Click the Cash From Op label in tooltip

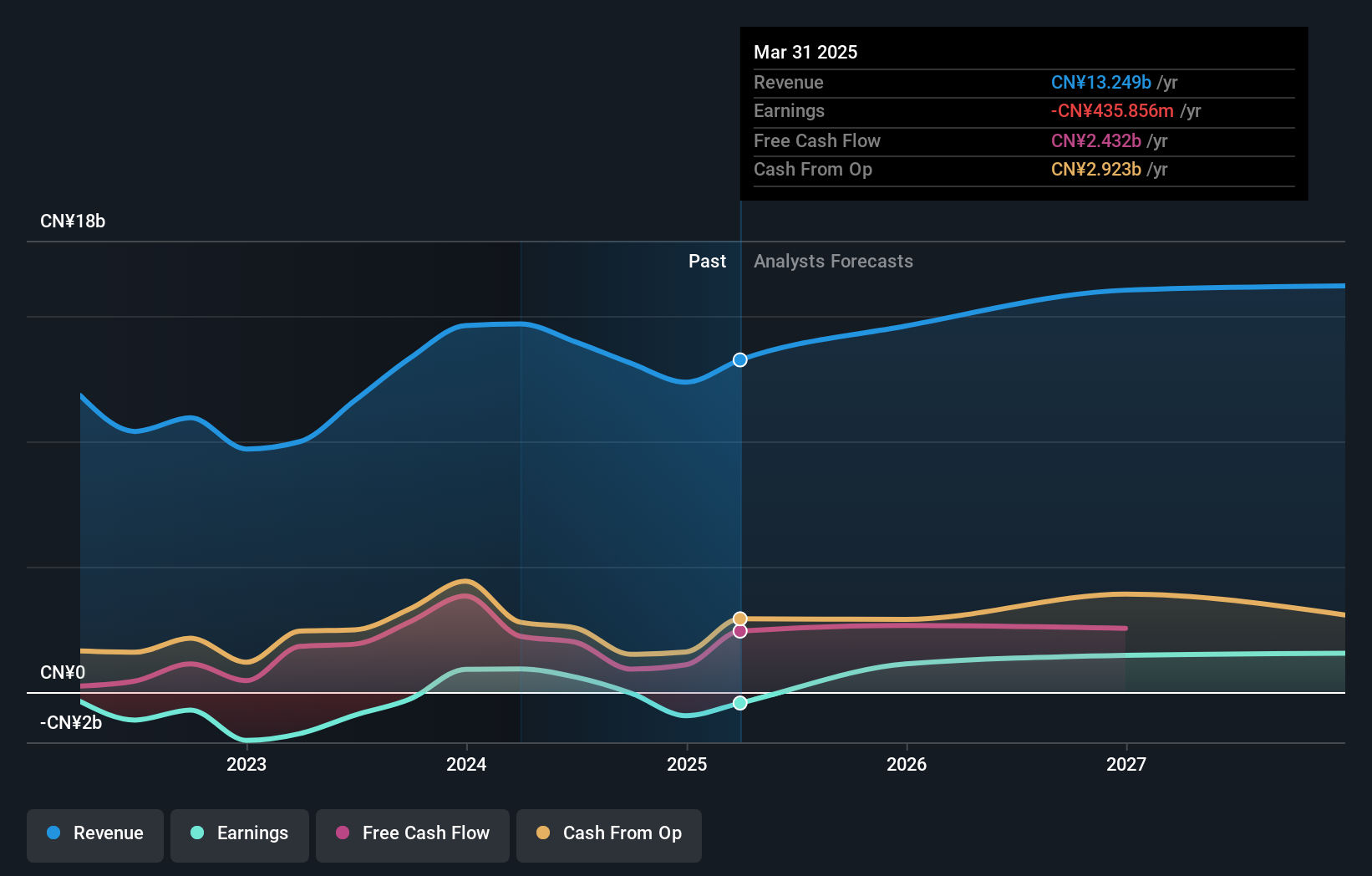(x=813, y=170)
